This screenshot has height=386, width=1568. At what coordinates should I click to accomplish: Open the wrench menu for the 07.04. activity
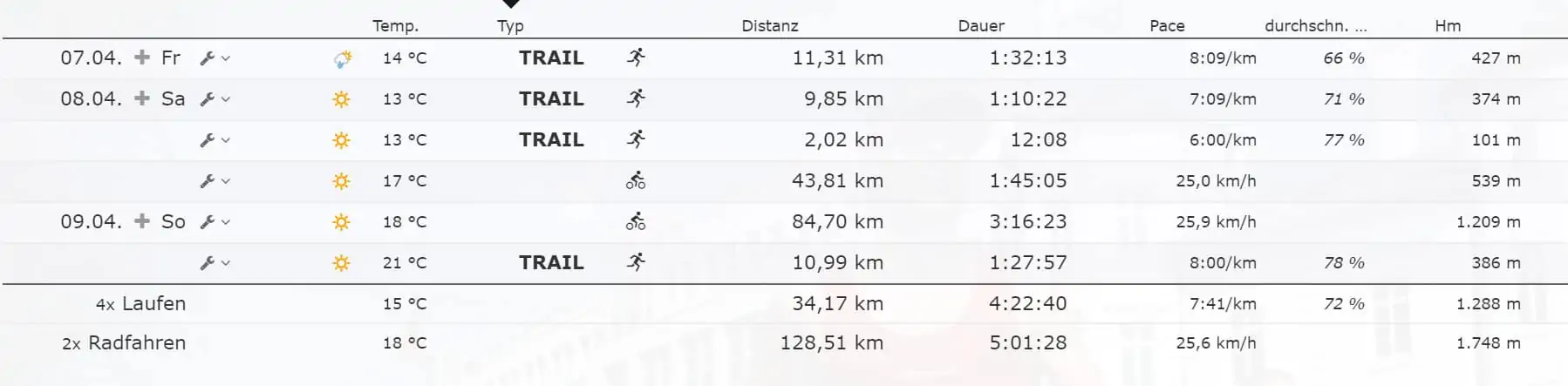coord(214,58)
